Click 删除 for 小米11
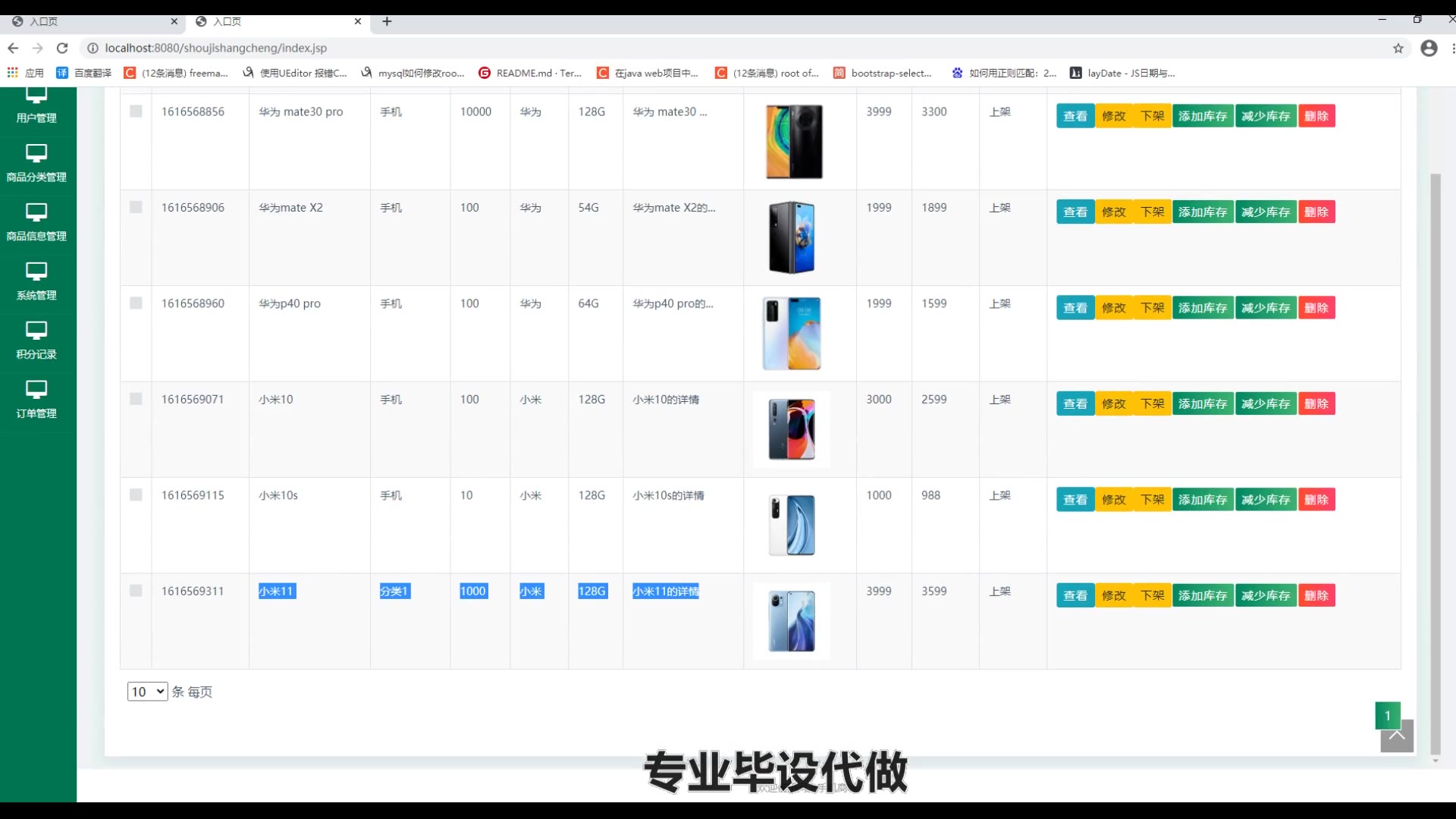The height and width of the screenshot is (819, 1456). tap(1317, 596)
